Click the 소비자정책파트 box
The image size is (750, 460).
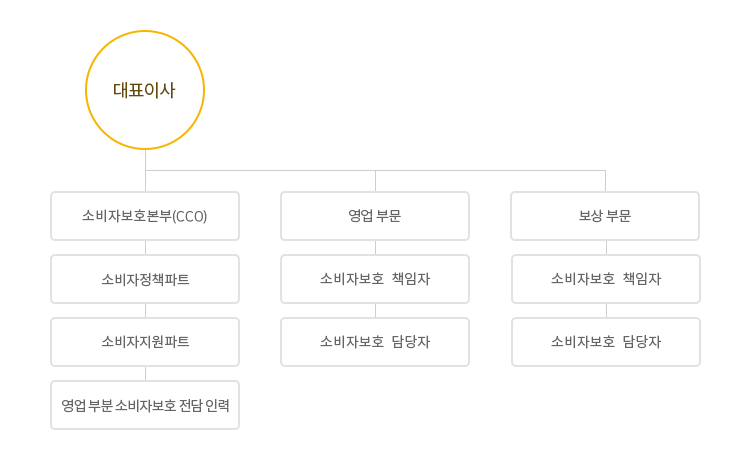coord(145,279)
